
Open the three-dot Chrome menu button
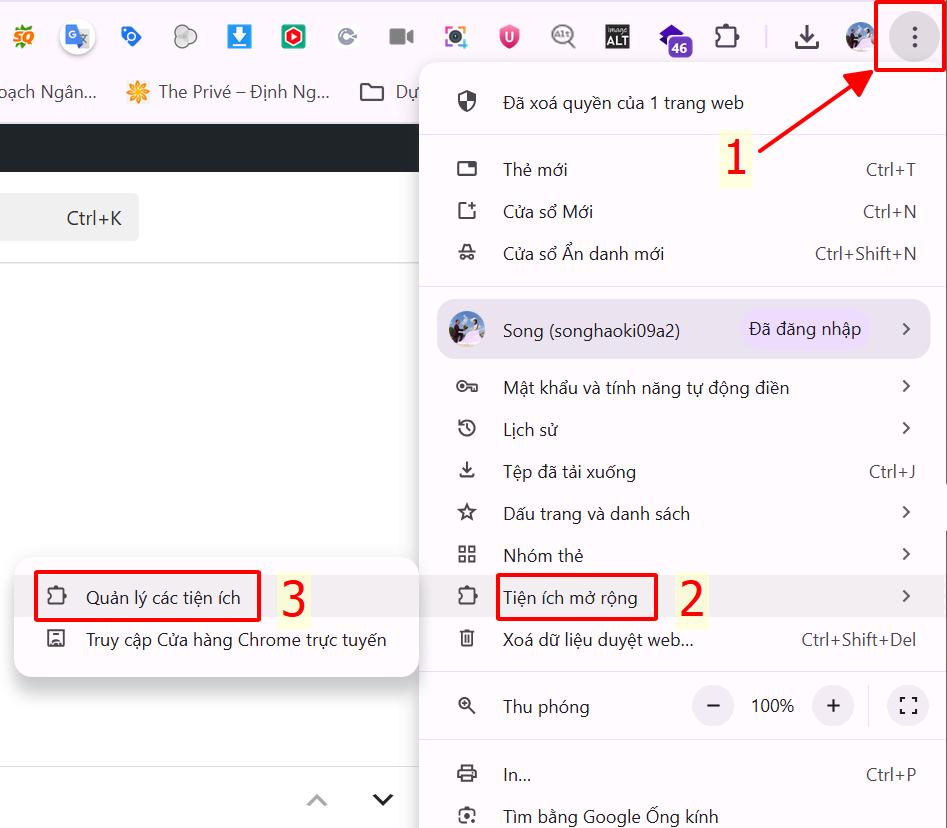click(914, 37)
